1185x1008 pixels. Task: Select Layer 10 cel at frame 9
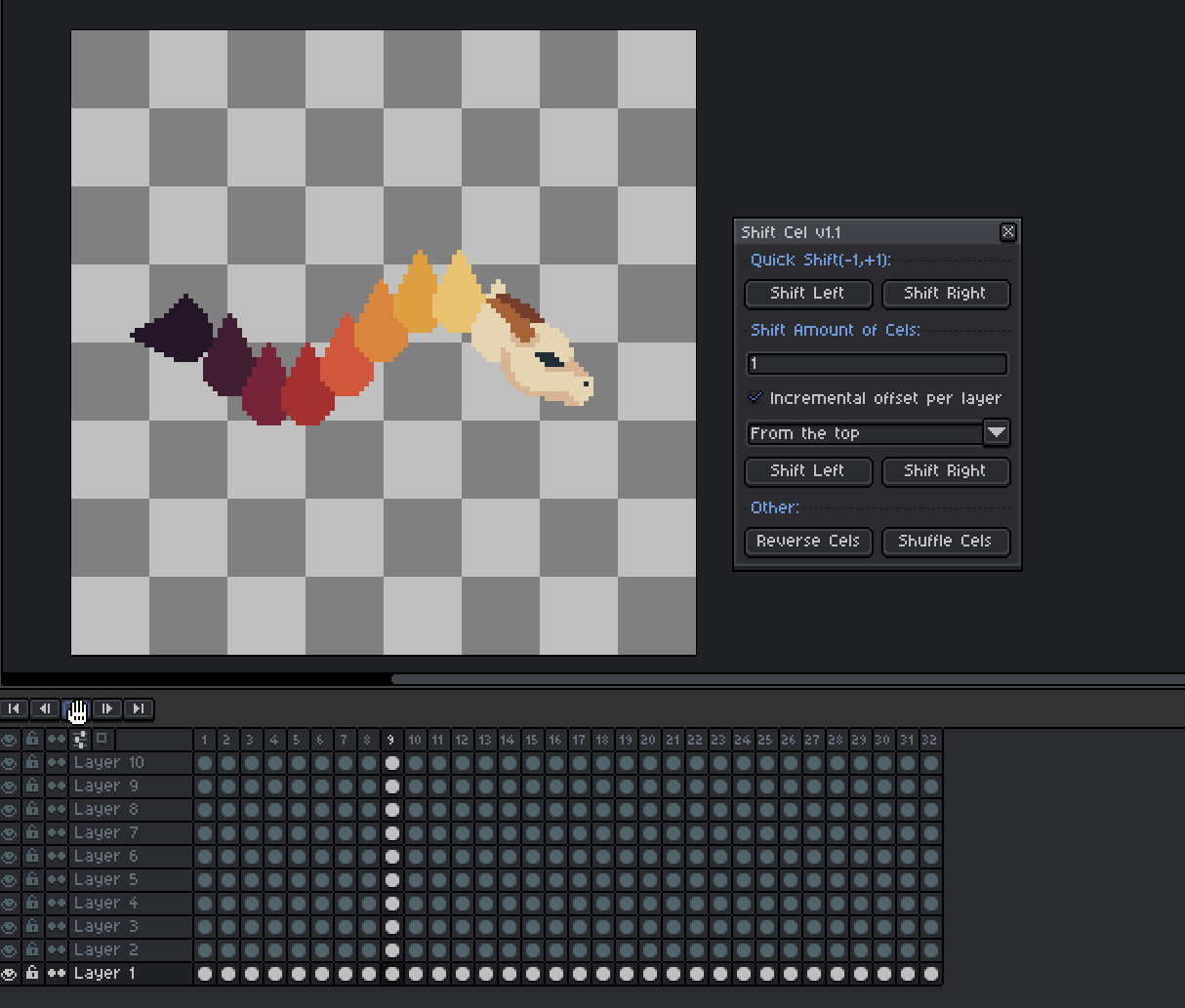(x=392, y=763)
